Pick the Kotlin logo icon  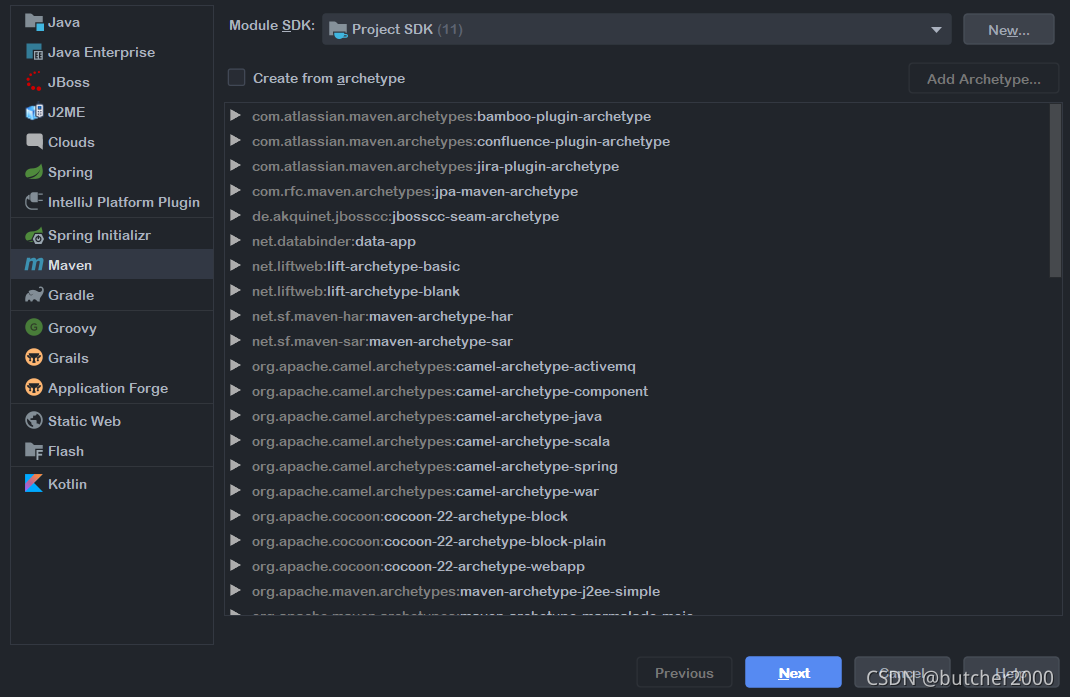pos(34,483)
